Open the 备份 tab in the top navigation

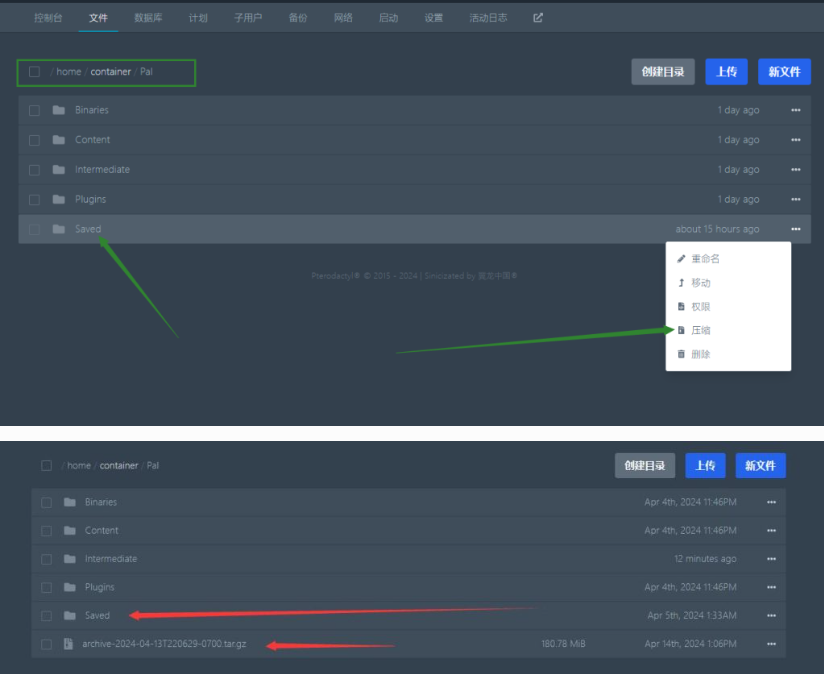298,18
